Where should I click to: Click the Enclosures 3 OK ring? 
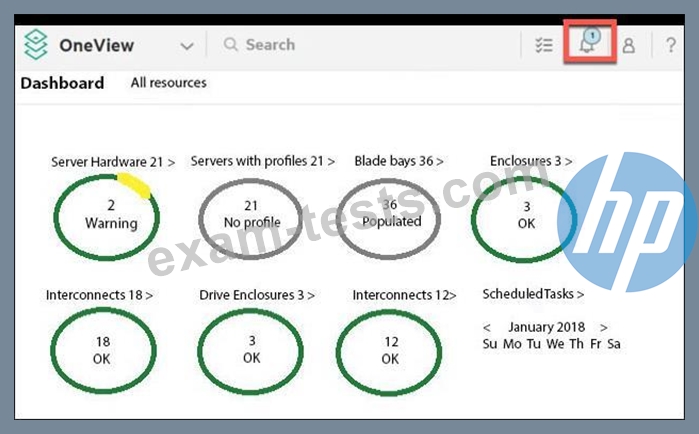coord(524,219)
